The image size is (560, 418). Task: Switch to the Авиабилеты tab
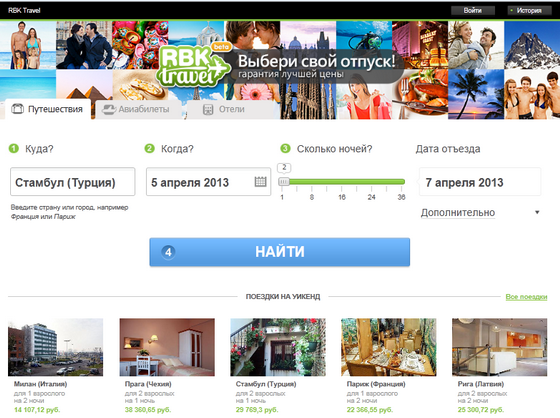point(137,109)
